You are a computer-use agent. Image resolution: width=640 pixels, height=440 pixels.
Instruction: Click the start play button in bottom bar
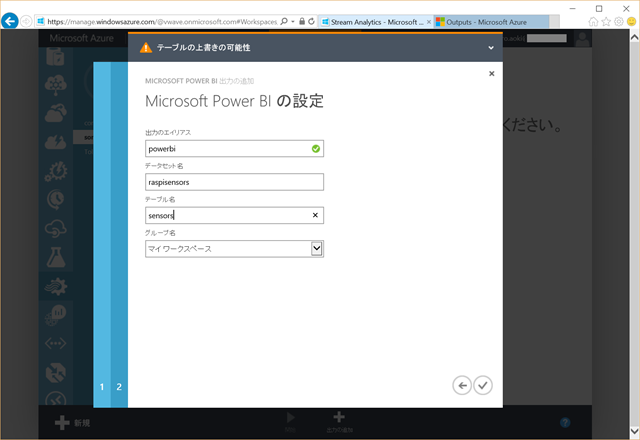tap(291, 422)
